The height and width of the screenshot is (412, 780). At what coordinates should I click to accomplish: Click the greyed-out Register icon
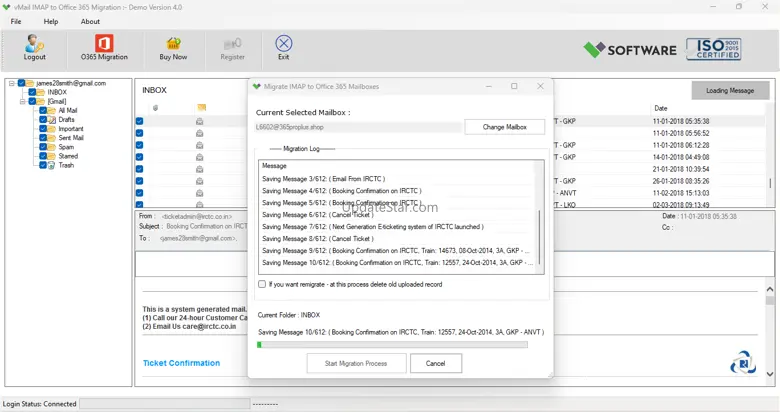pyautogui.click(x=232, y=44)
